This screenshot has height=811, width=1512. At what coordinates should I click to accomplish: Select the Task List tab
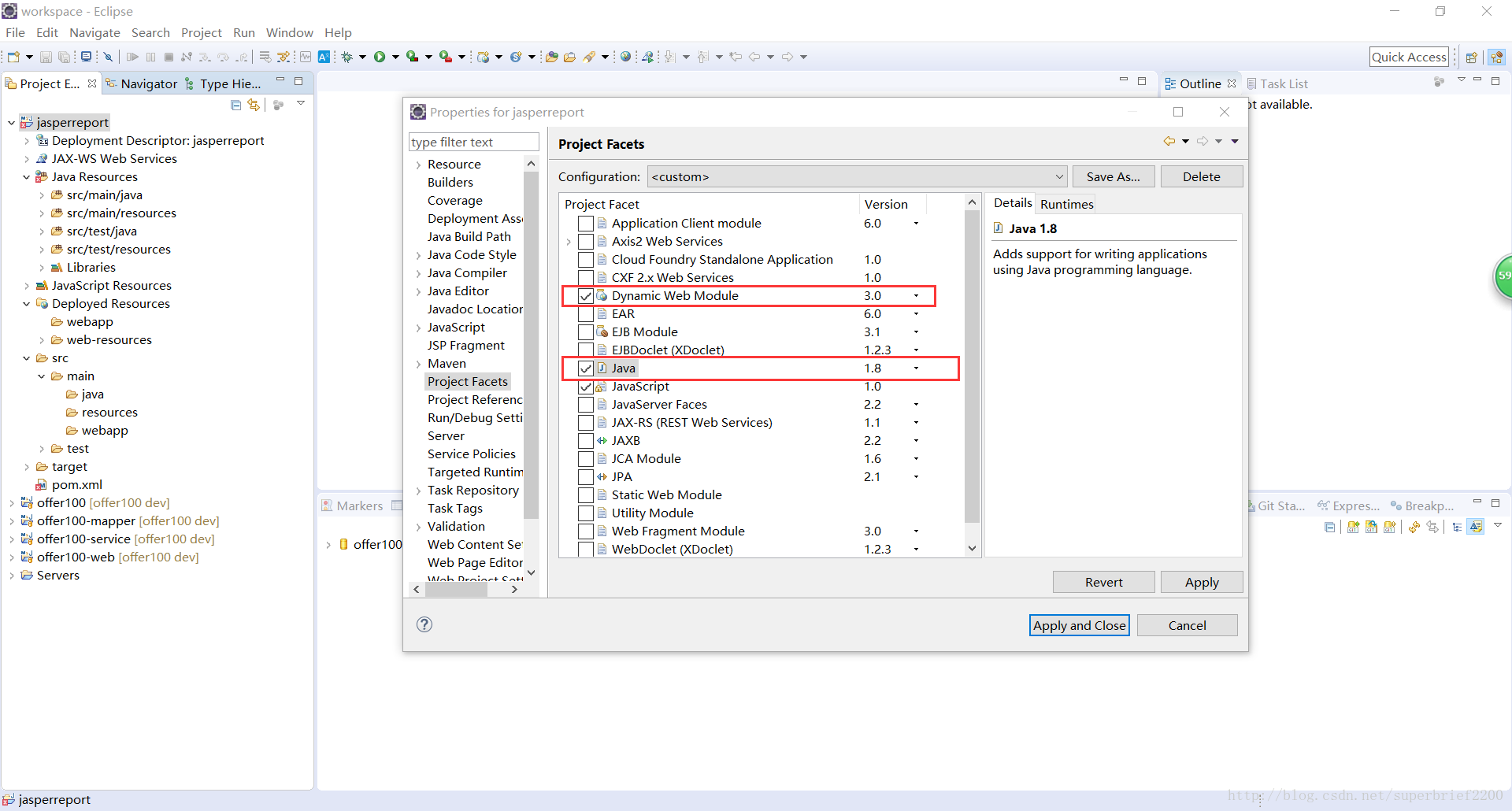click(x=1277, y=83)
